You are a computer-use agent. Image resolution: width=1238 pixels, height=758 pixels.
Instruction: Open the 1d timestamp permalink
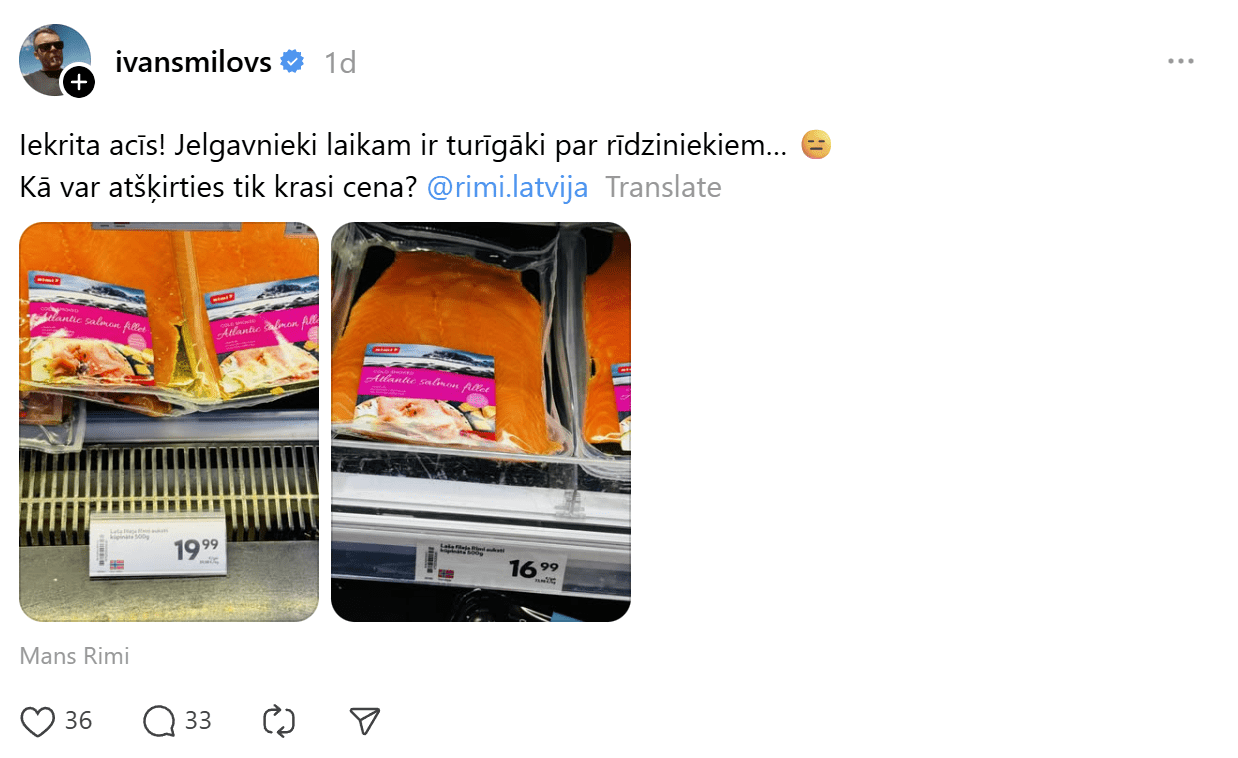340,63
